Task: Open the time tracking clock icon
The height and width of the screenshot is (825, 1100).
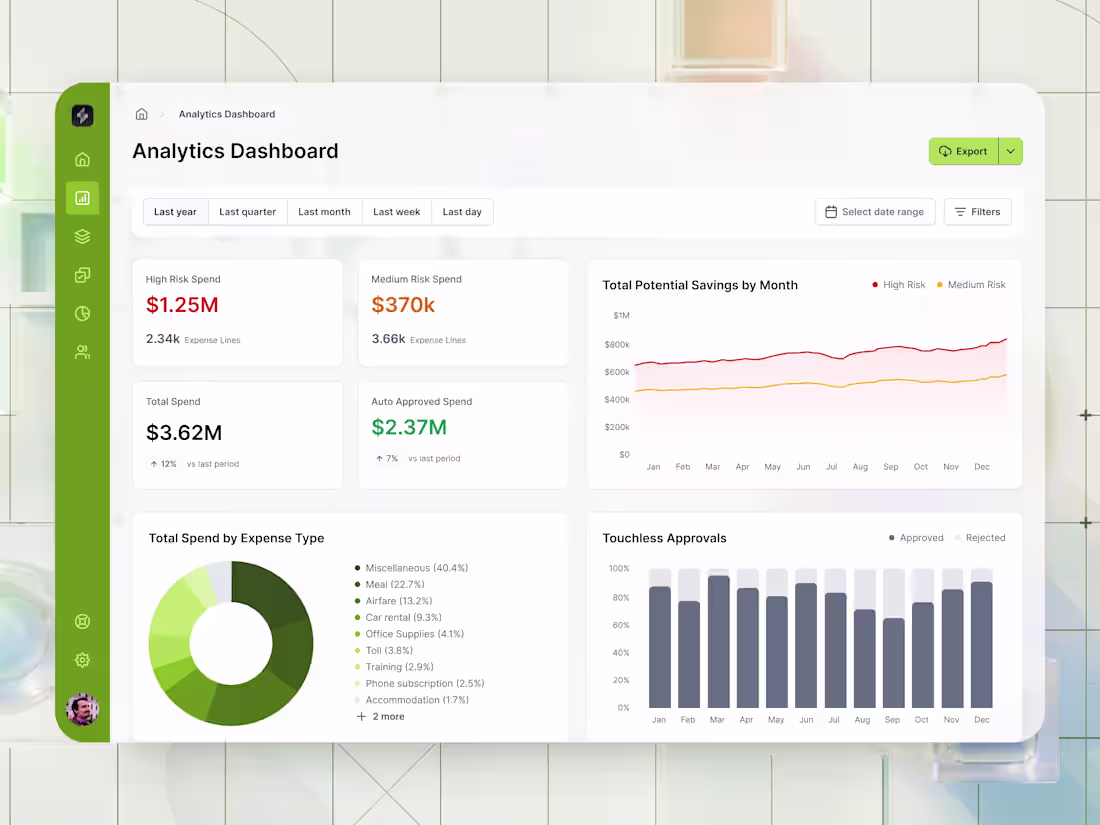Action: 82,313
